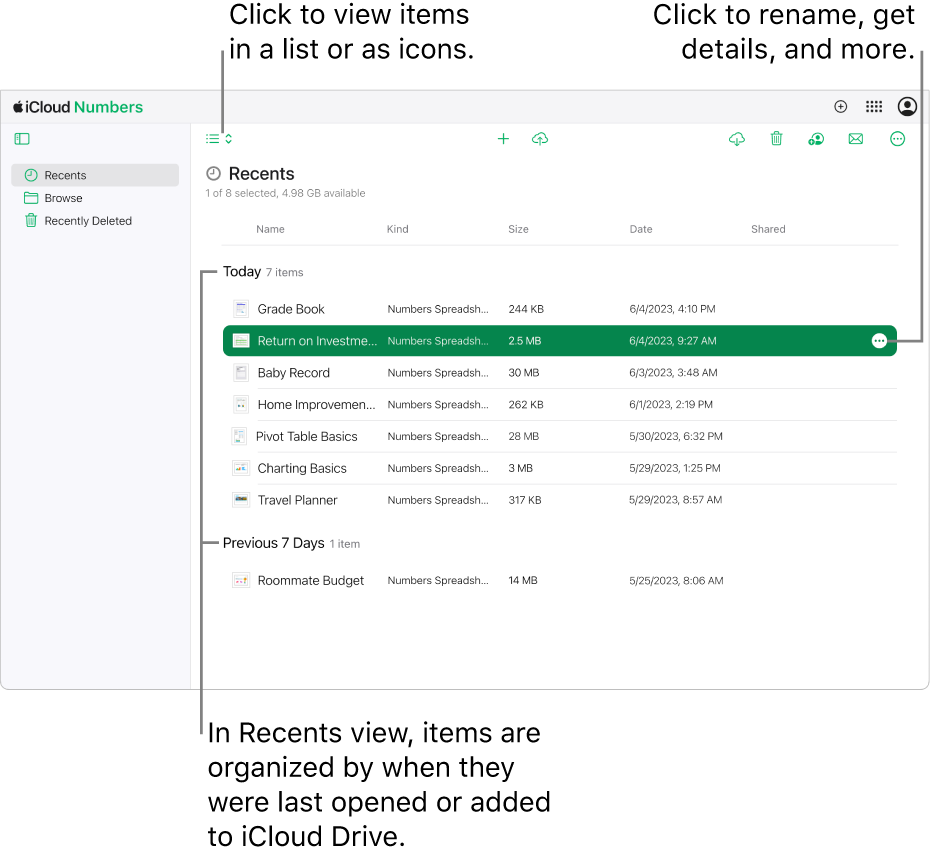Click the Home Improvement file thumbnail
The height and width of the screenshot is (860, 932).
(x=241, y=405)
